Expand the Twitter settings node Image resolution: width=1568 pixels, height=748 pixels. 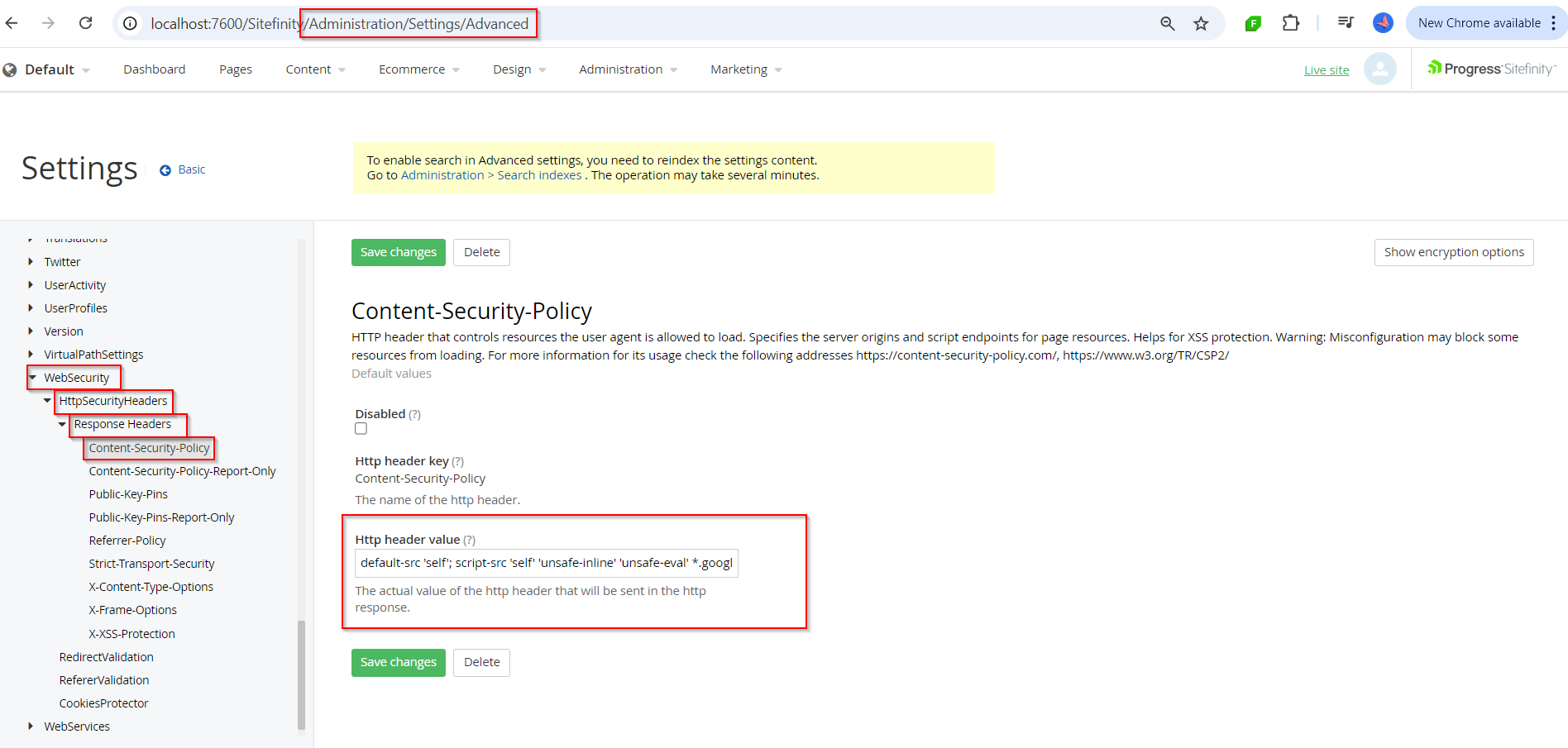pyautogui.click(x=31, y=261)
